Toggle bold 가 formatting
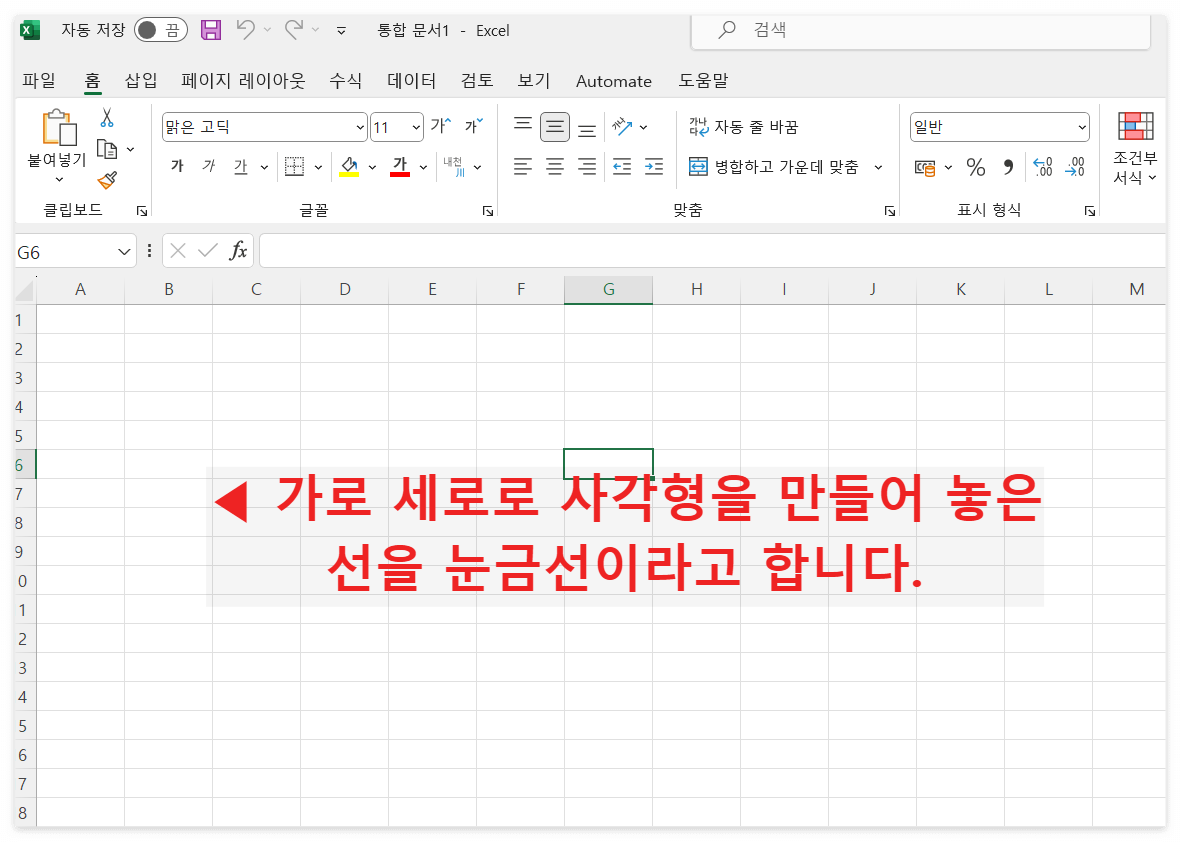The height and width of the screenshot is (842, 1181). pos(177,166)
